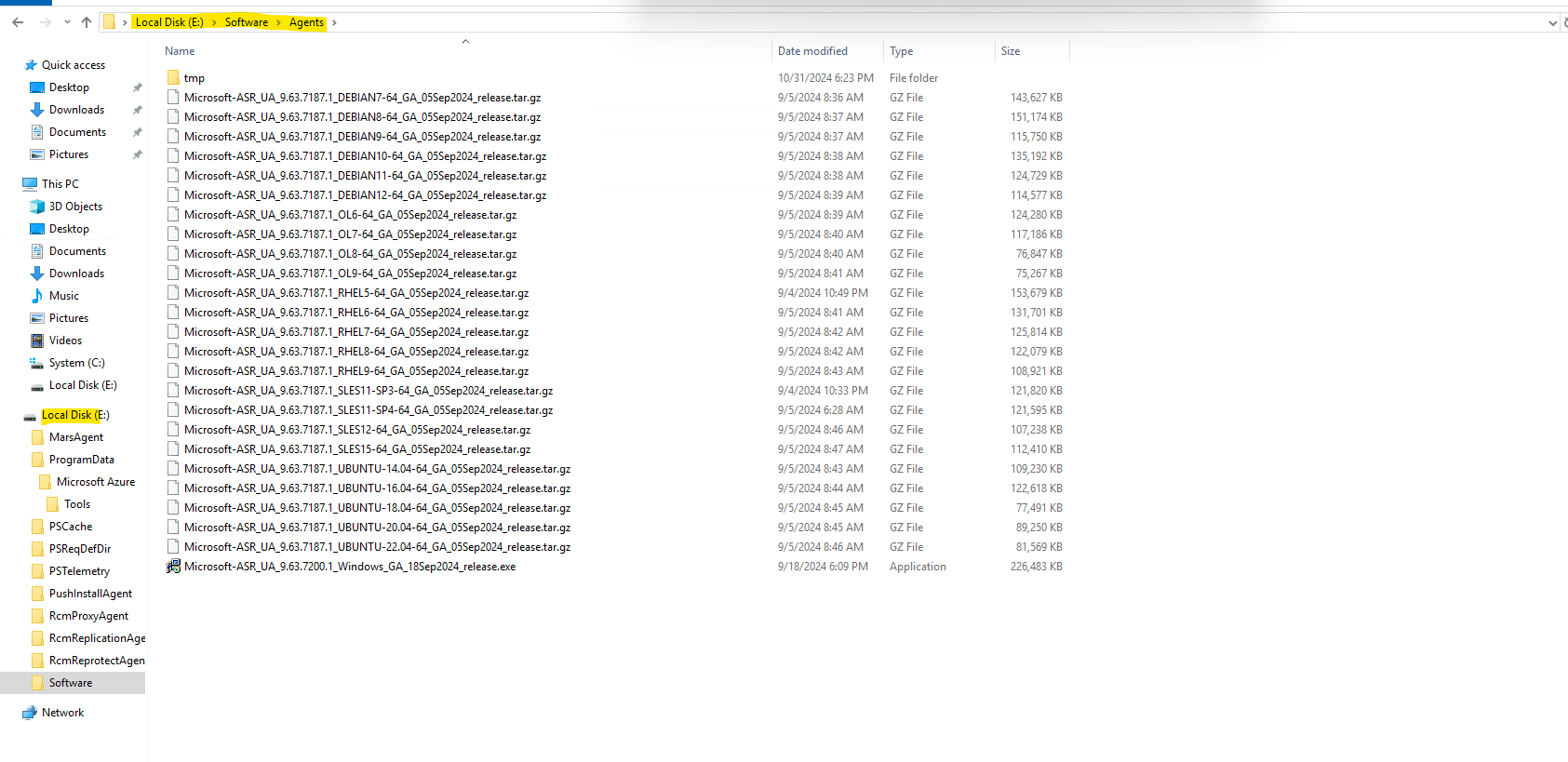Select Quick access star icon
The width and height of the screenshot is (1568, 762).
tap(31, 65)
